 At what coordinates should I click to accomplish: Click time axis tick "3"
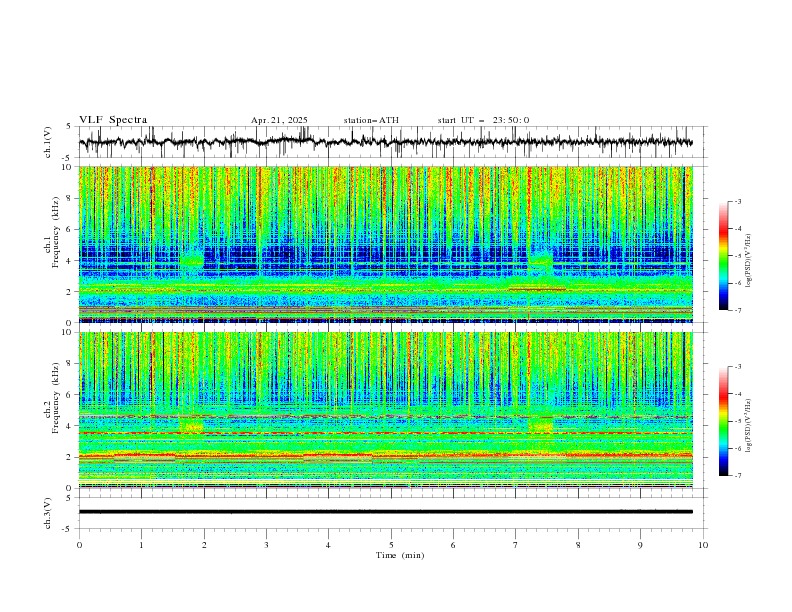click(x=266, y=545)
